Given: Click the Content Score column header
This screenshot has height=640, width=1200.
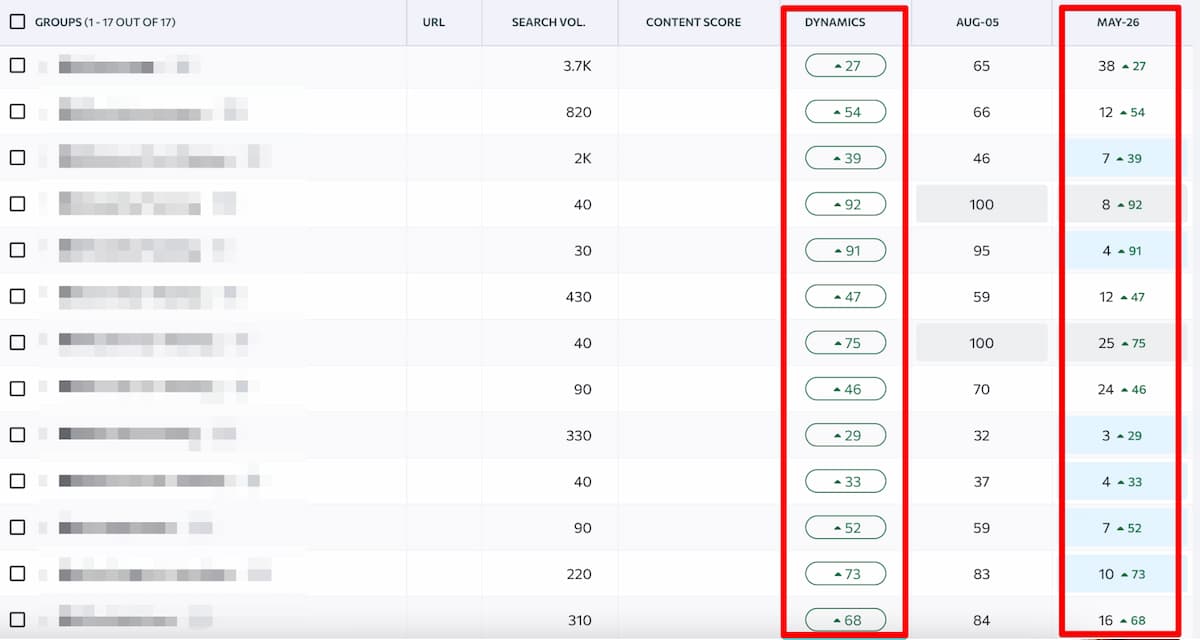Looking at the screenshot, I should tap(693, 22).
